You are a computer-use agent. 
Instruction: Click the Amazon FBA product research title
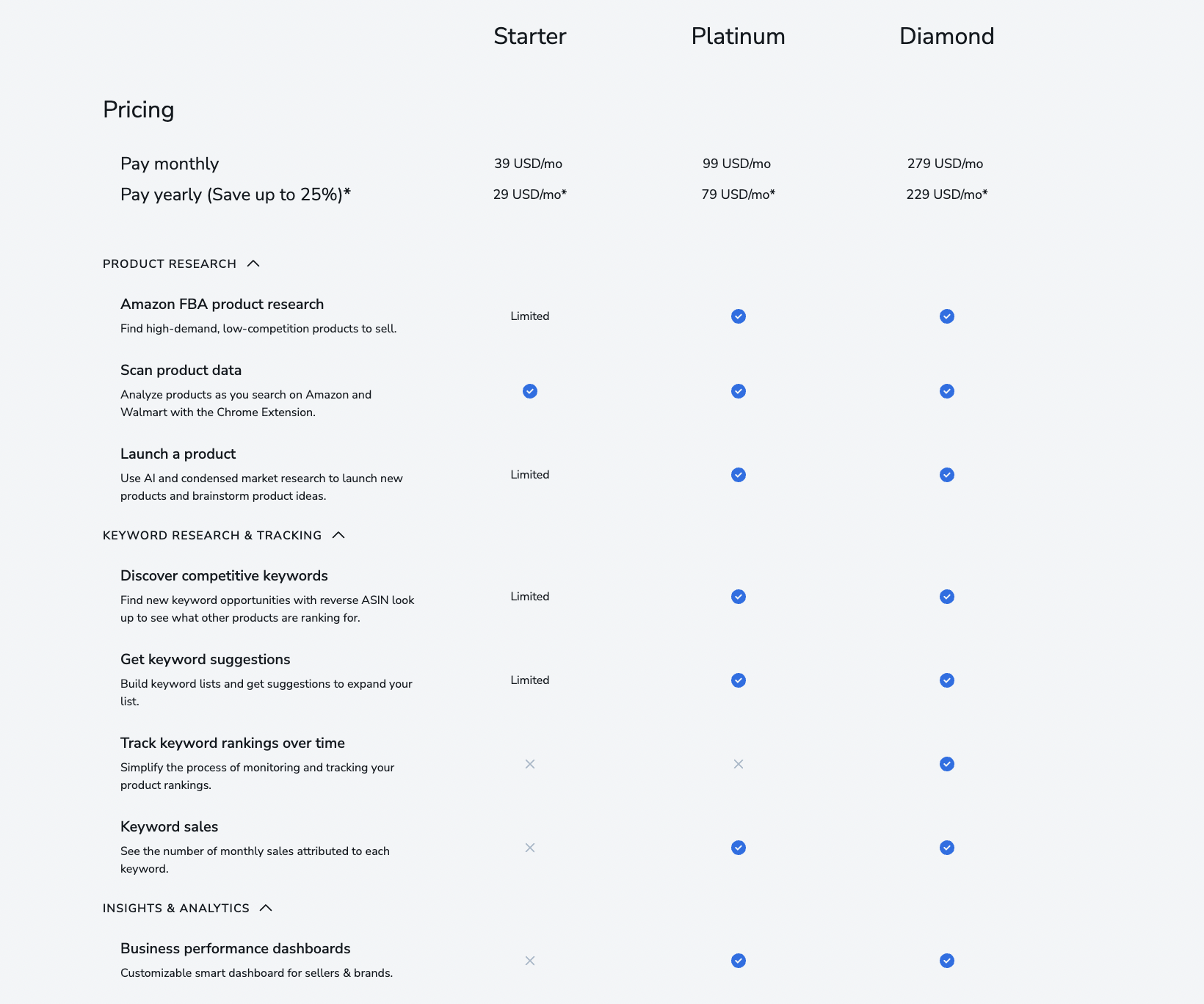[222, 304]
